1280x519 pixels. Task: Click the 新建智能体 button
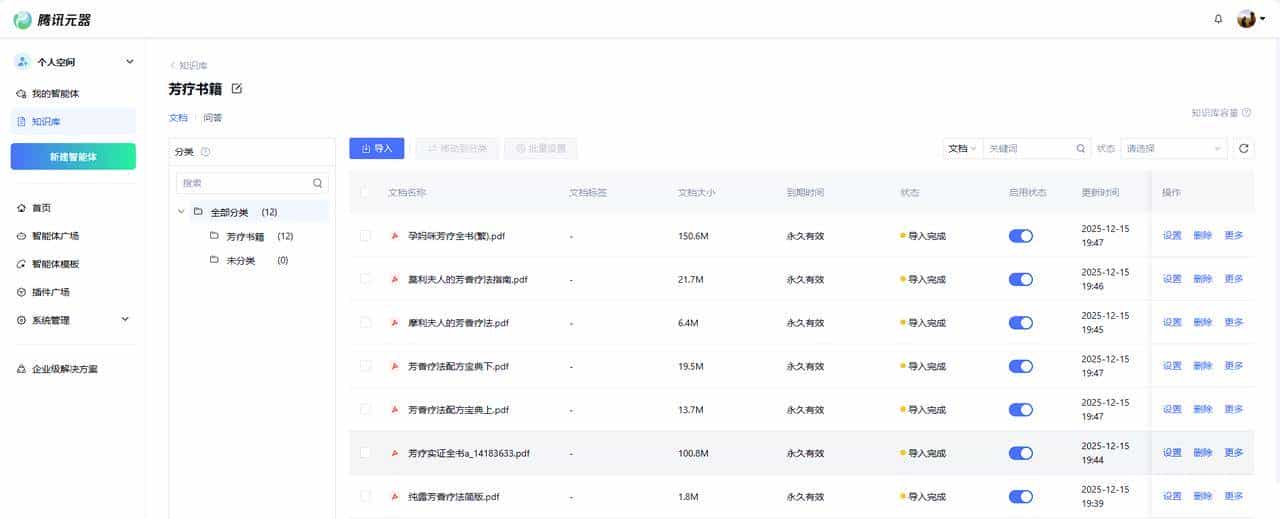click(73, 156)
